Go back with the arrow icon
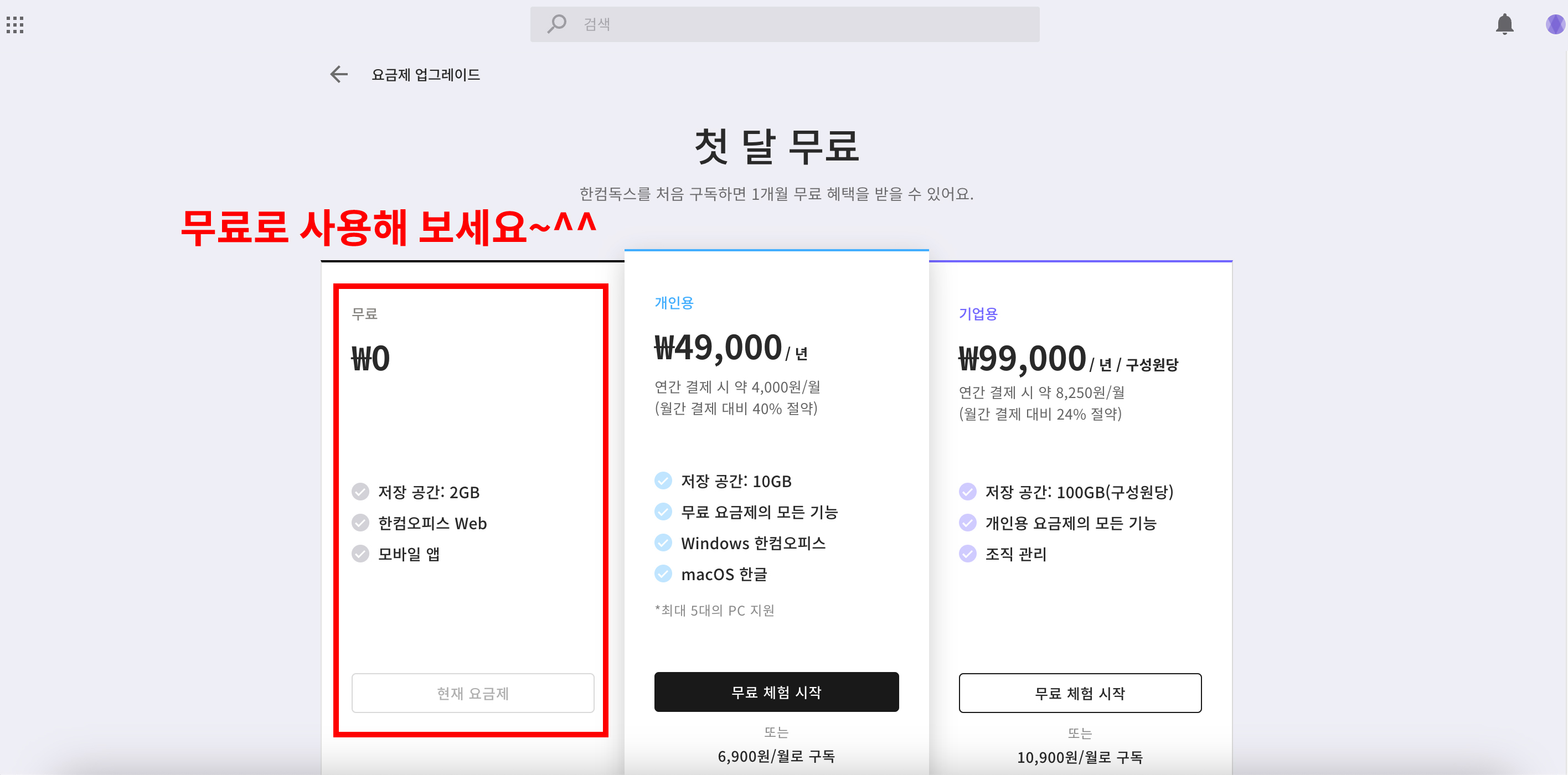1568x775 pixels. [338, 74]
